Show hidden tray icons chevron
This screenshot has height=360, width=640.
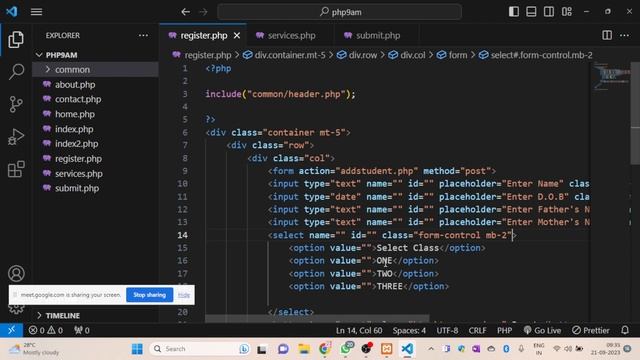pyautogui.click(x=431, y=349)
